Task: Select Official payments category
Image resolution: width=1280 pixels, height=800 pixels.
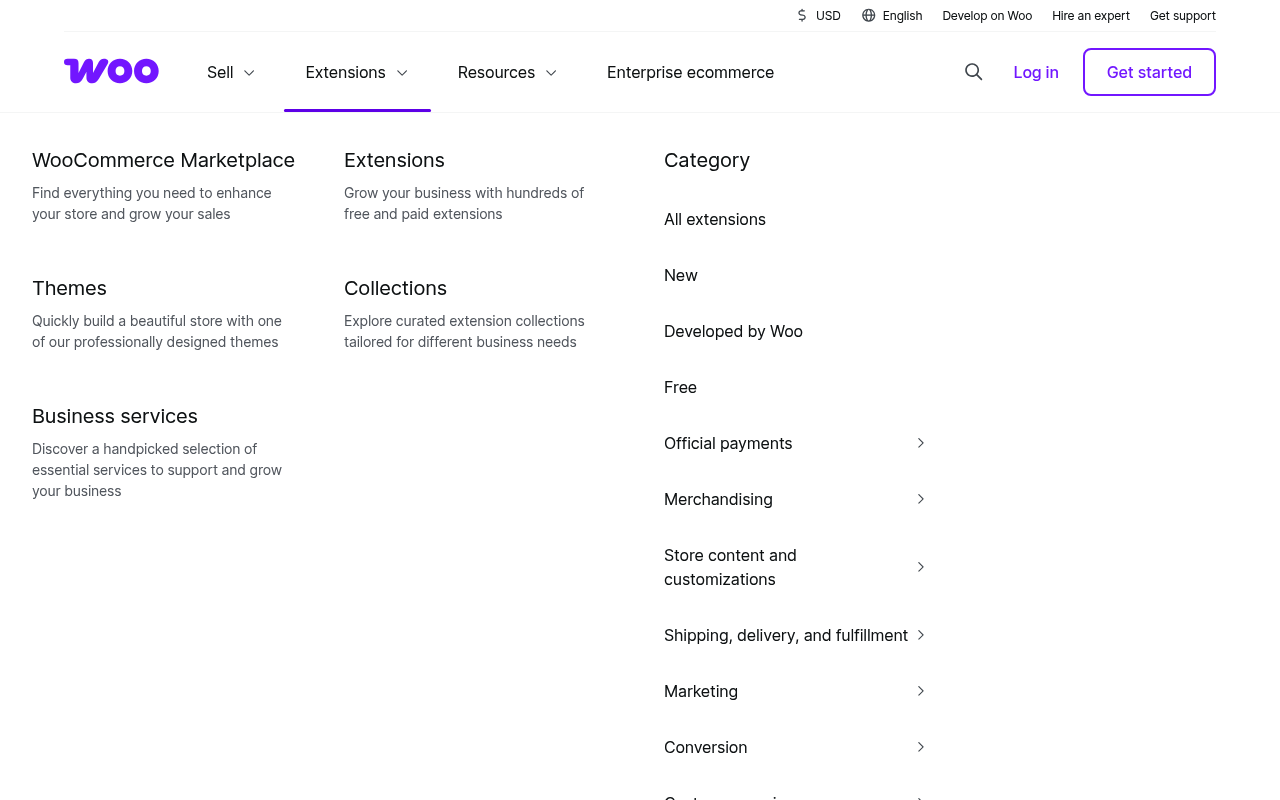Action: point(728,443)
